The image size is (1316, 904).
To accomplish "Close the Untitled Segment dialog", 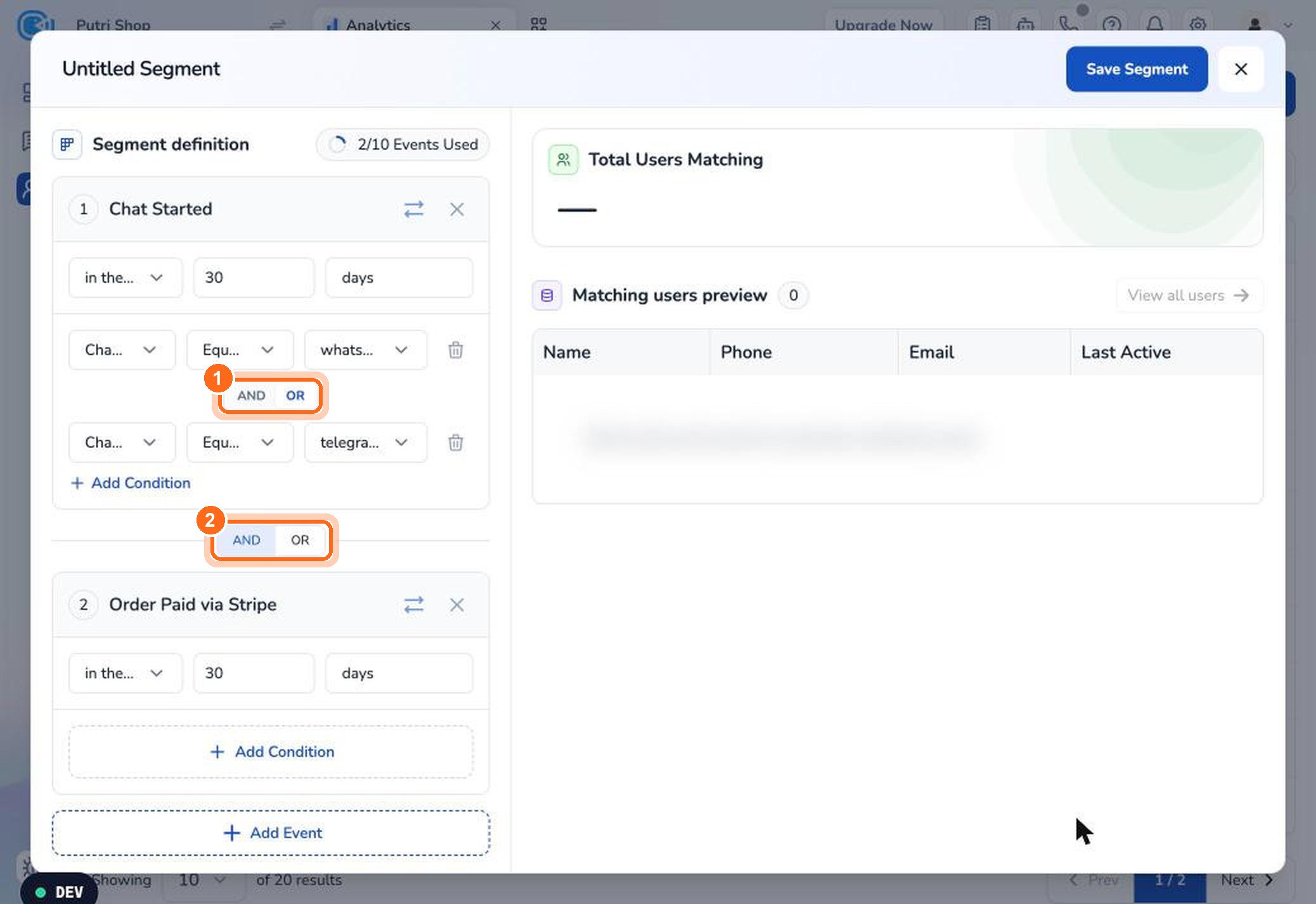I will (x=1241, y=69).
